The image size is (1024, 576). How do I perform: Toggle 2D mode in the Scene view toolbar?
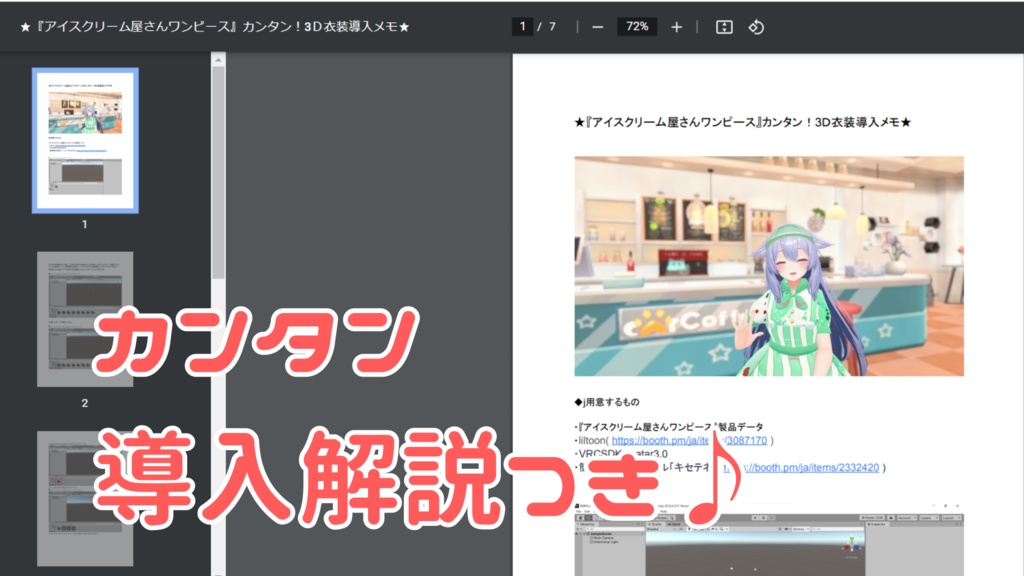pos(689,528)
